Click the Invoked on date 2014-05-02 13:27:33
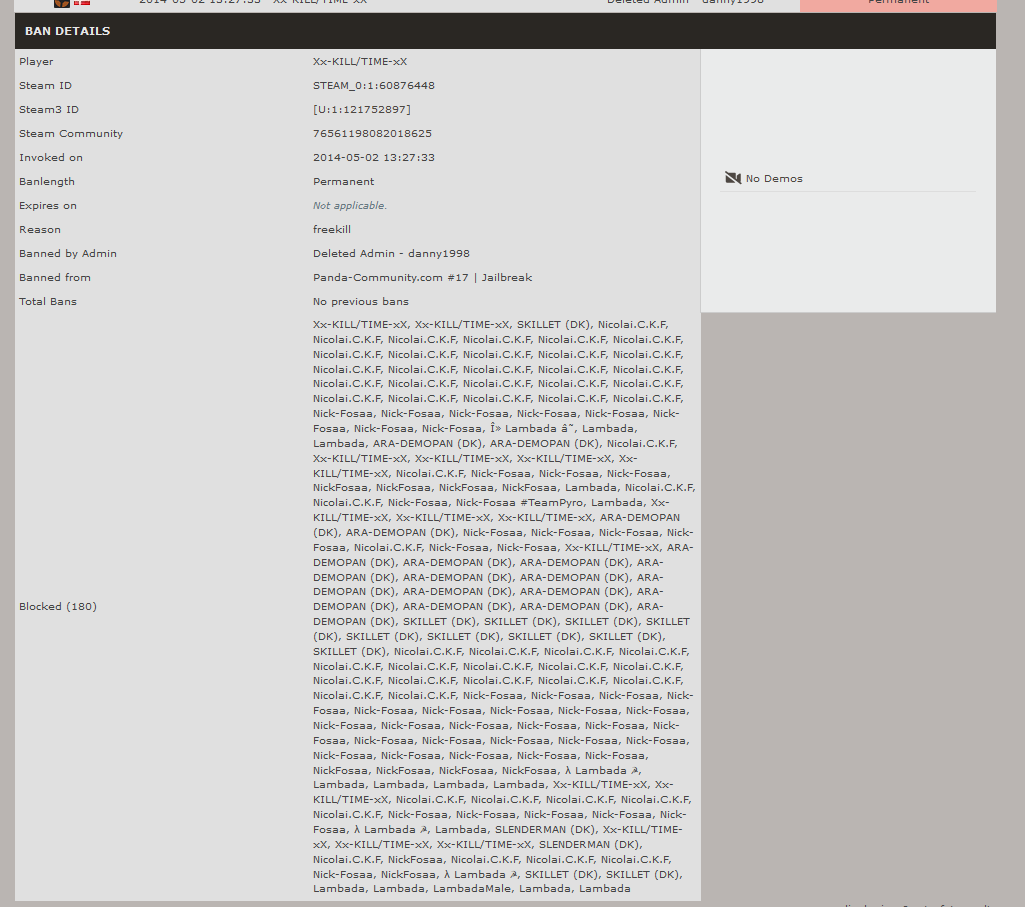 pyautogui.click(x=373, y=158)
